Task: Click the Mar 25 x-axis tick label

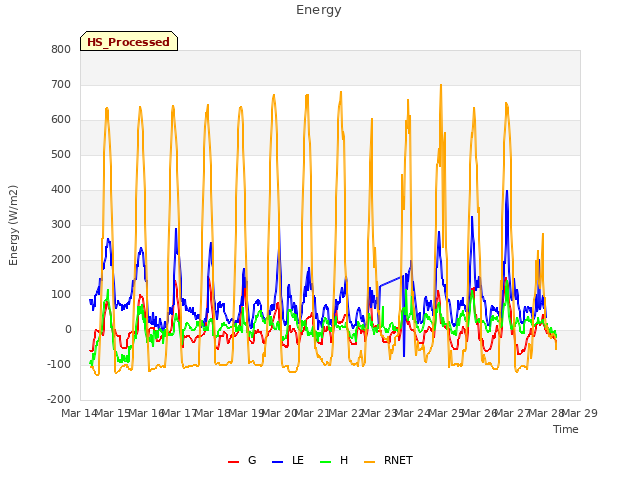Action: pyautogui.click(x=447, y=413)
